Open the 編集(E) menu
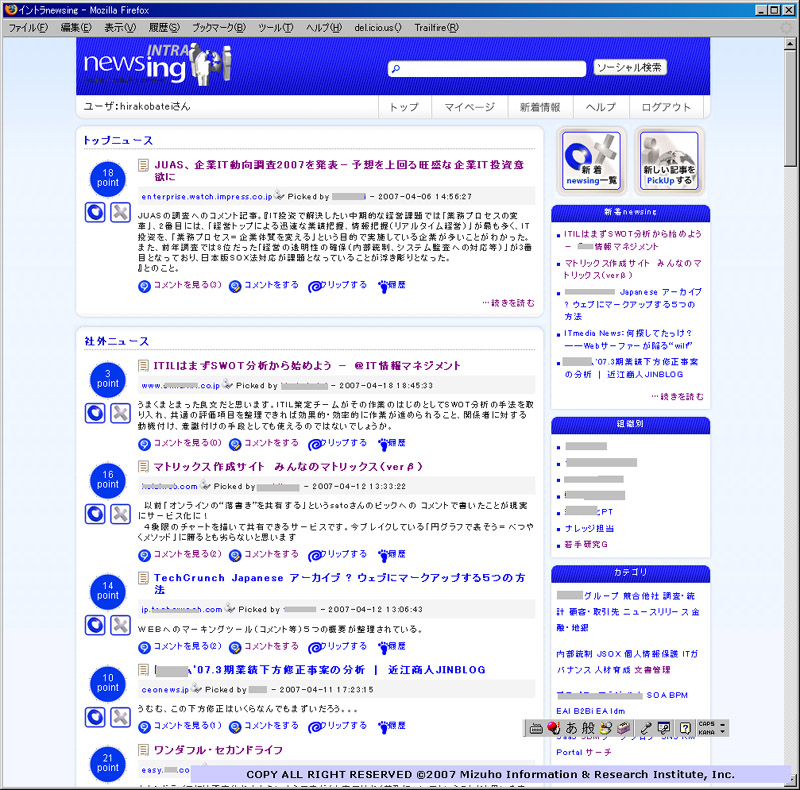 point(76,28)
